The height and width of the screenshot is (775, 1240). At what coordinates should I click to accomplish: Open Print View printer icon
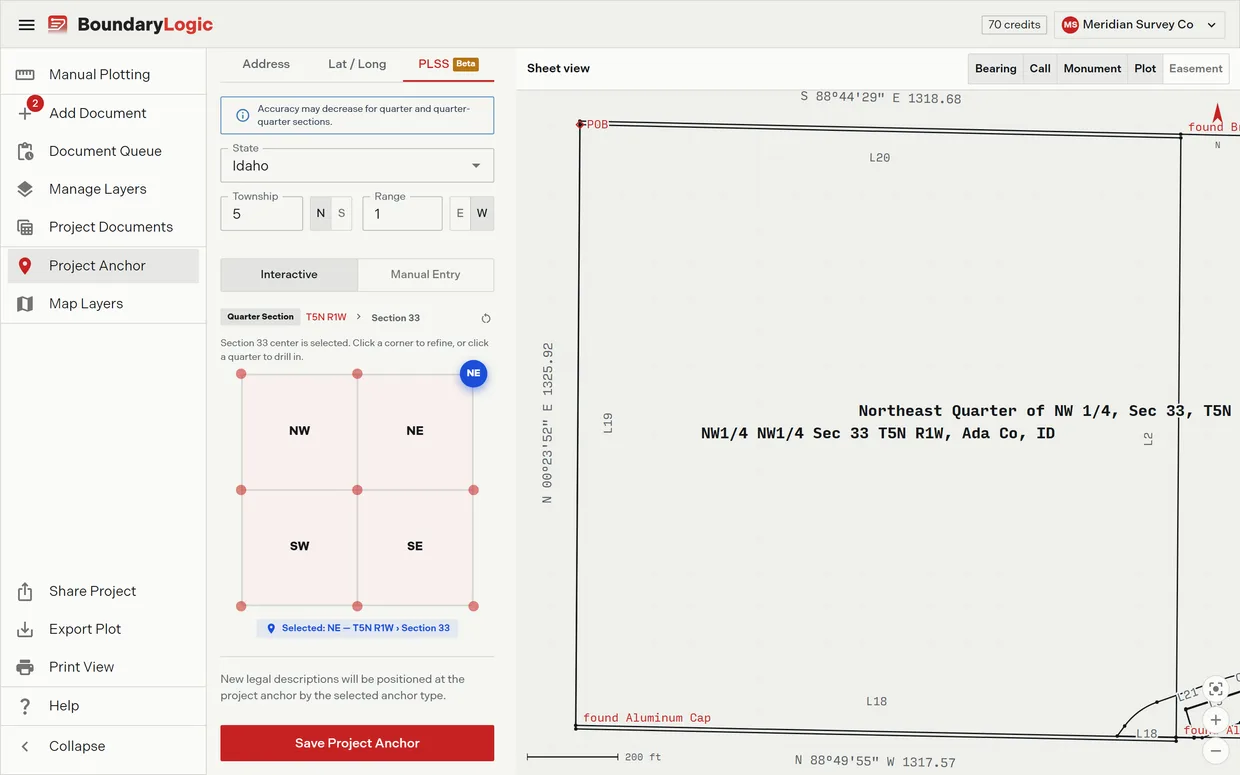tap(26, 667)
